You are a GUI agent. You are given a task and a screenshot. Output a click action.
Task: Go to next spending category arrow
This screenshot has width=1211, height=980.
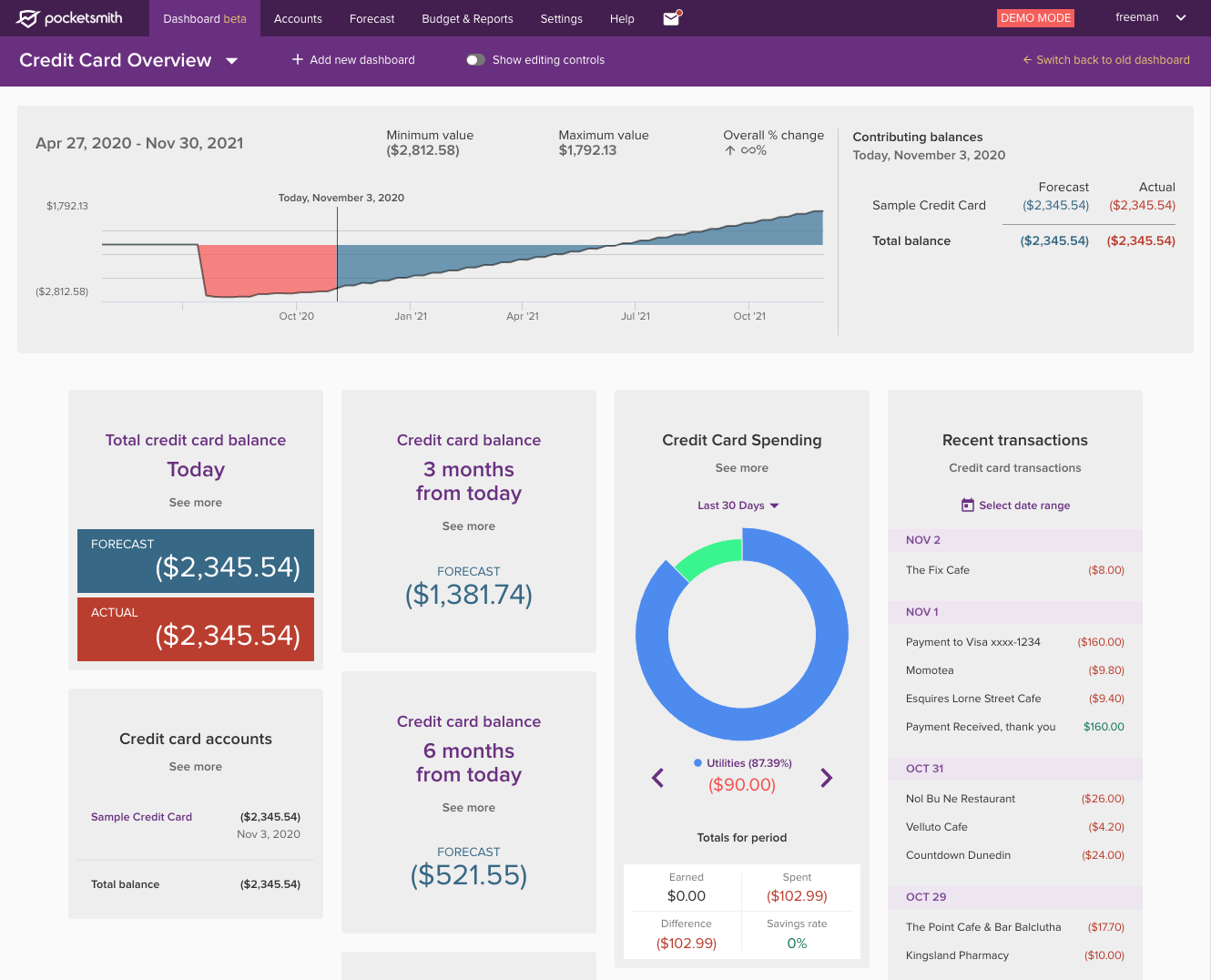pyautogui.click(x=826, y=778)
